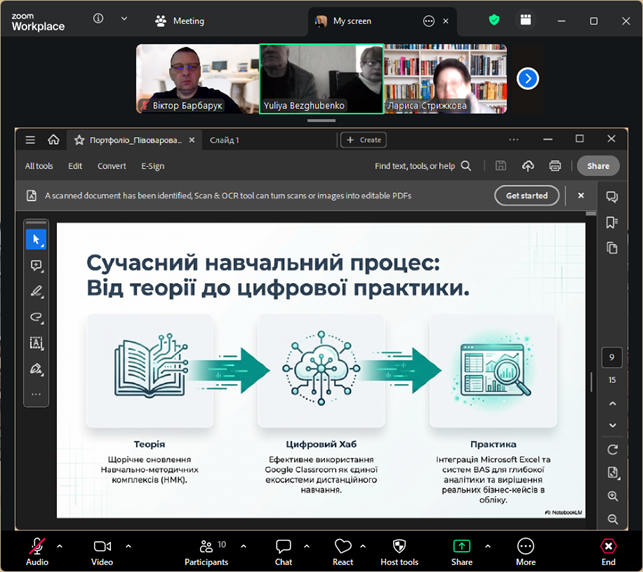Click Find text, tools, or help search
Image resolution: width=643 pixels, height=572 pixels.
point(422,166)
